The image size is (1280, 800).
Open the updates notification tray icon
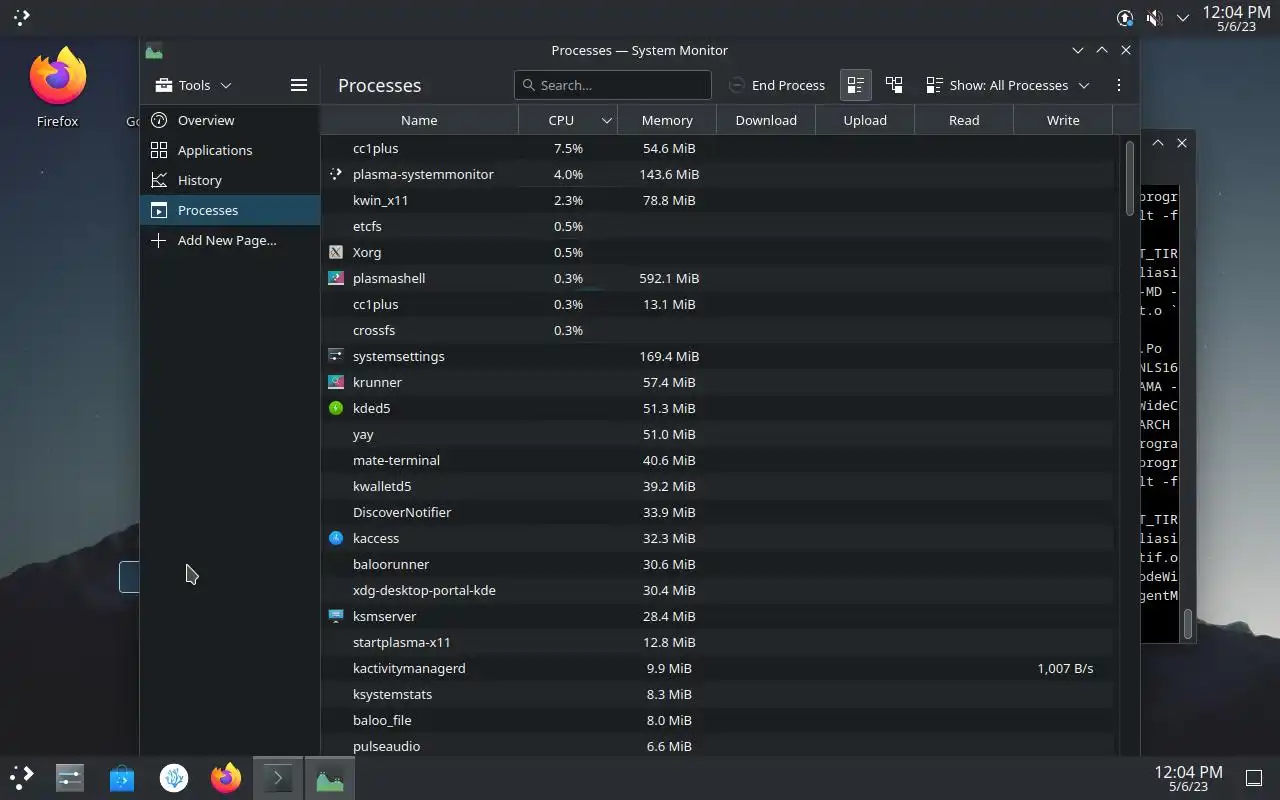pyautogui.click(x=1125, y=18)
